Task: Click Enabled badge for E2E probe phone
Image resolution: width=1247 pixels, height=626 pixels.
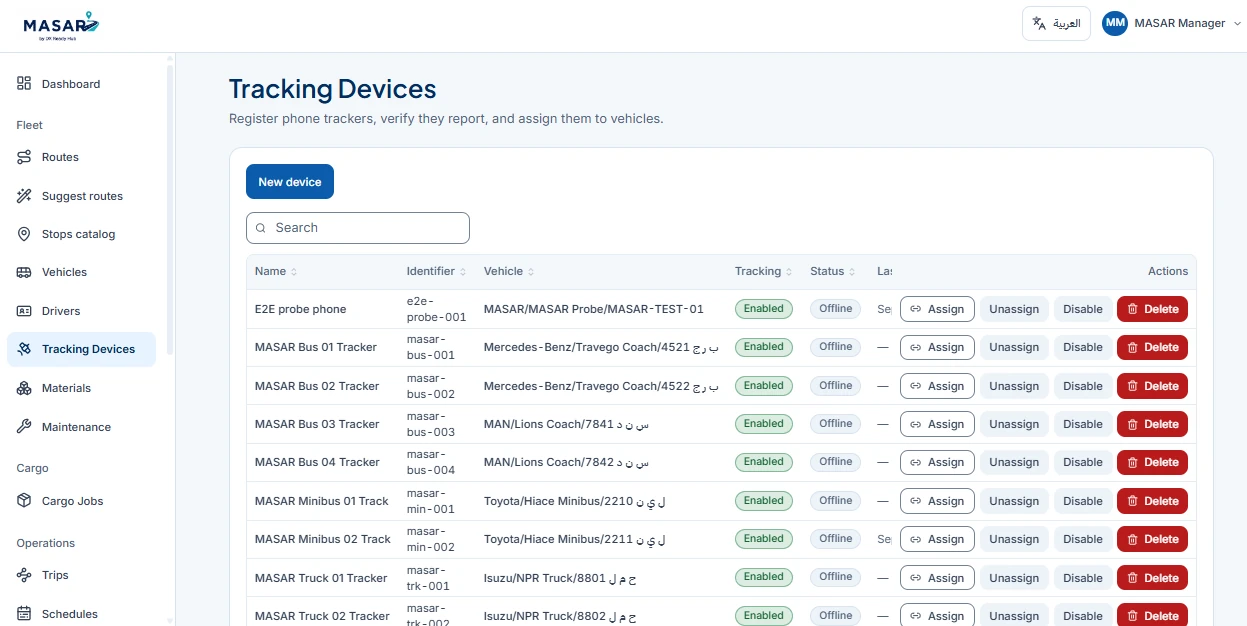Action: [763, 309]
